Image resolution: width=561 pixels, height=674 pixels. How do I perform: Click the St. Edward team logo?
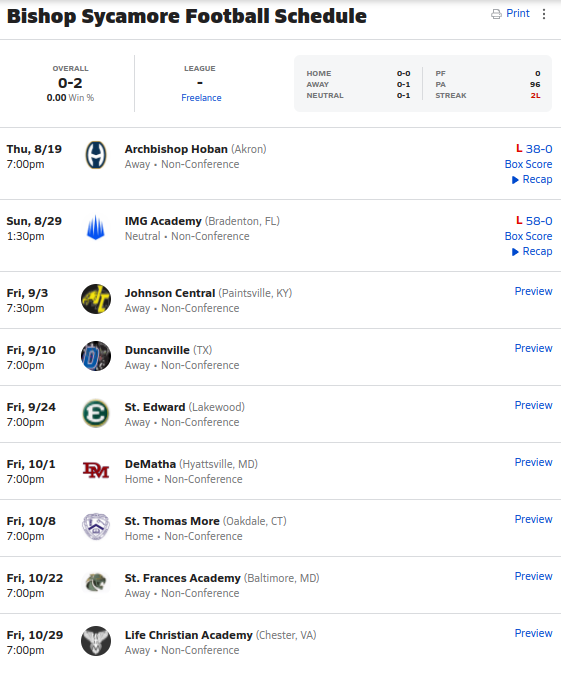coord(96,413)
